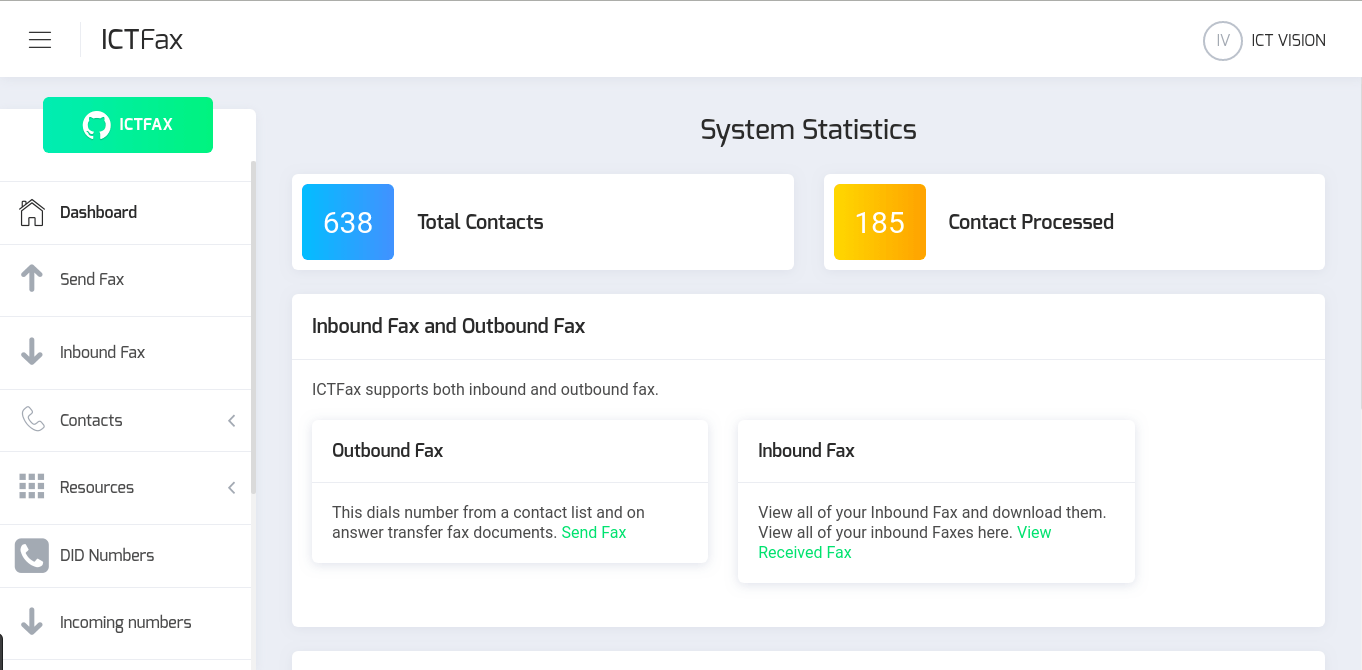The height and width of the screenshot is (670, 1362).
Task: Click the Inbound Fax down-arrow icon
Action: tap(32, 352)
